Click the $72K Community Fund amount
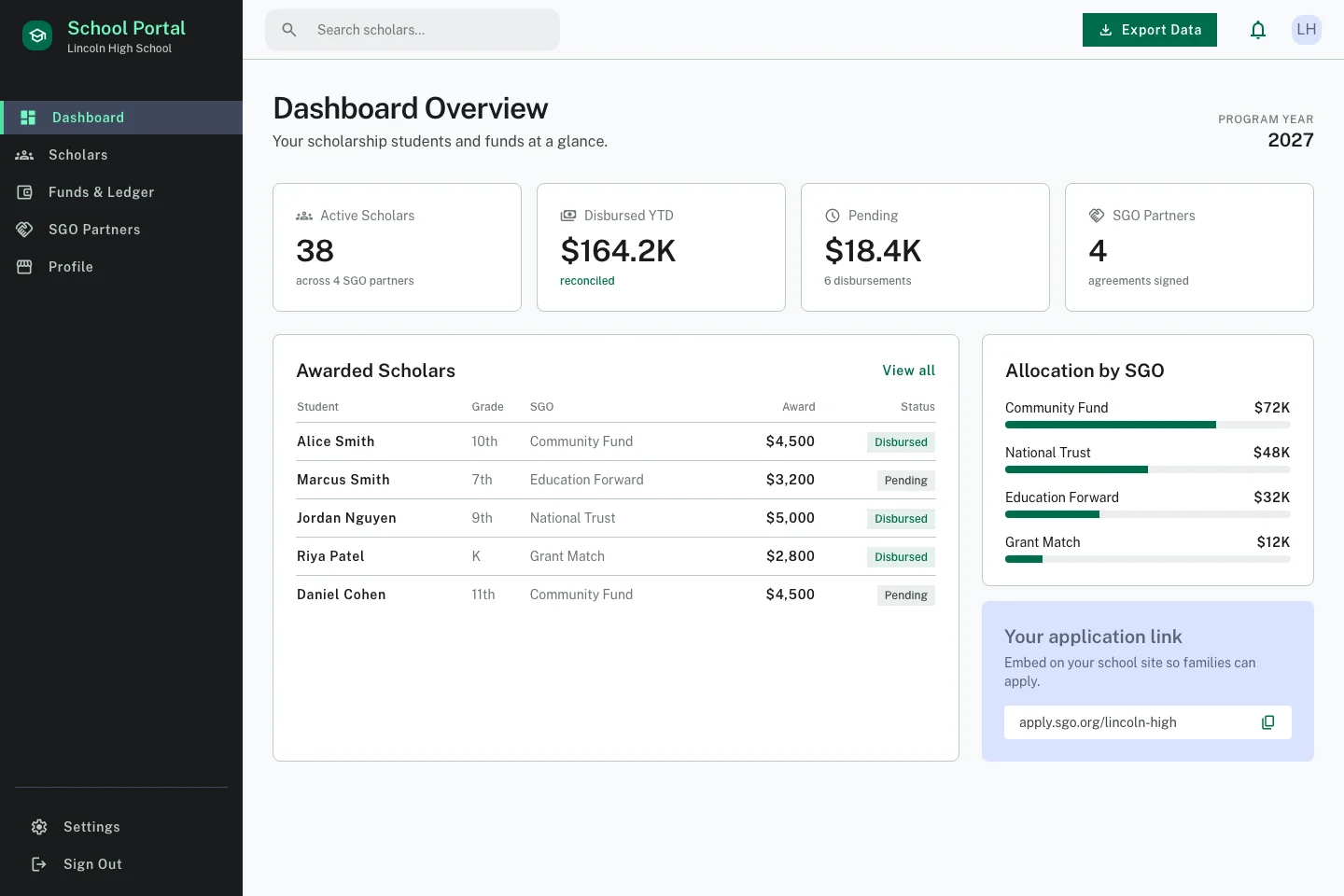Screen dimensions: 1344x896 [x=1272, y=408]
